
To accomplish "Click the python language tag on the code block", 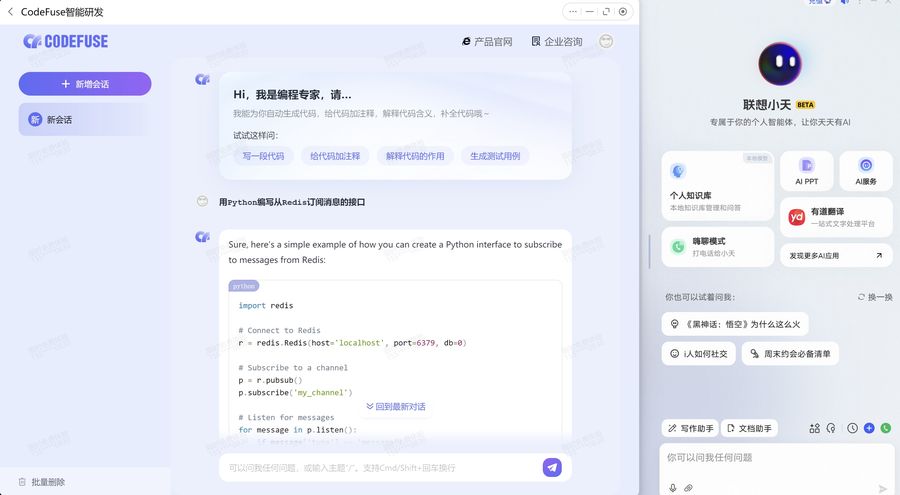I will point(244,286).
